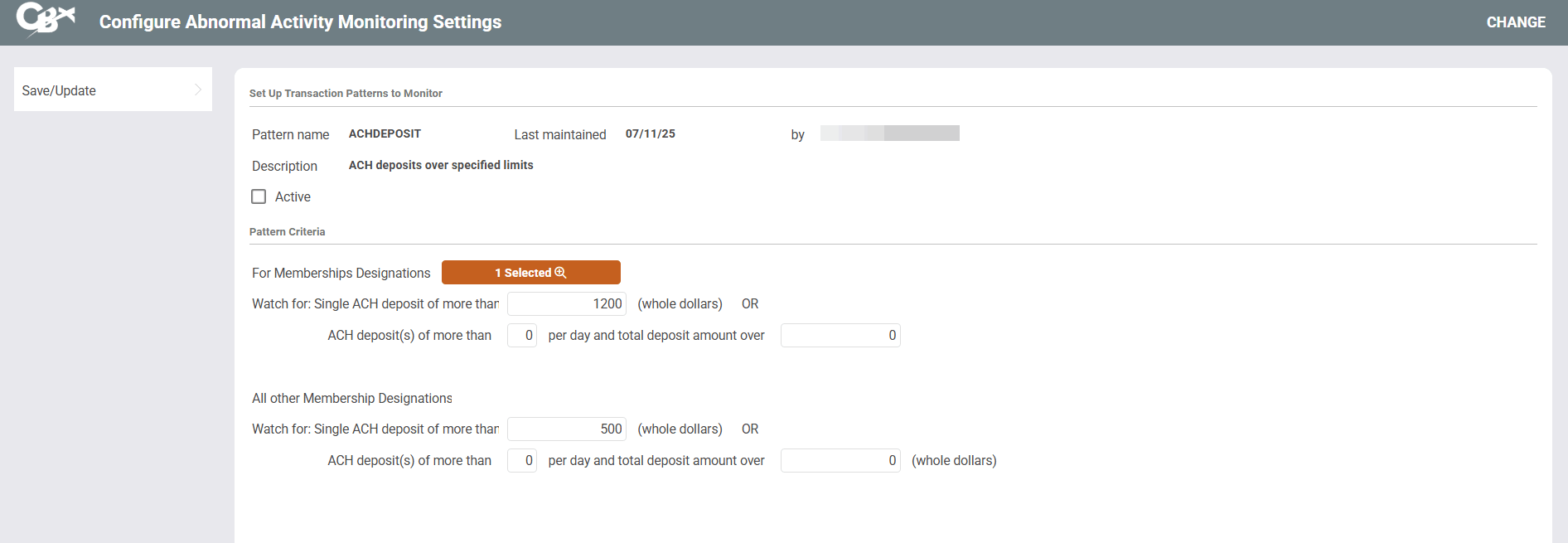Open the 1 Selected memberships designations button
The width and height of the screenshot is (1568, 543).
coord(530,273)
